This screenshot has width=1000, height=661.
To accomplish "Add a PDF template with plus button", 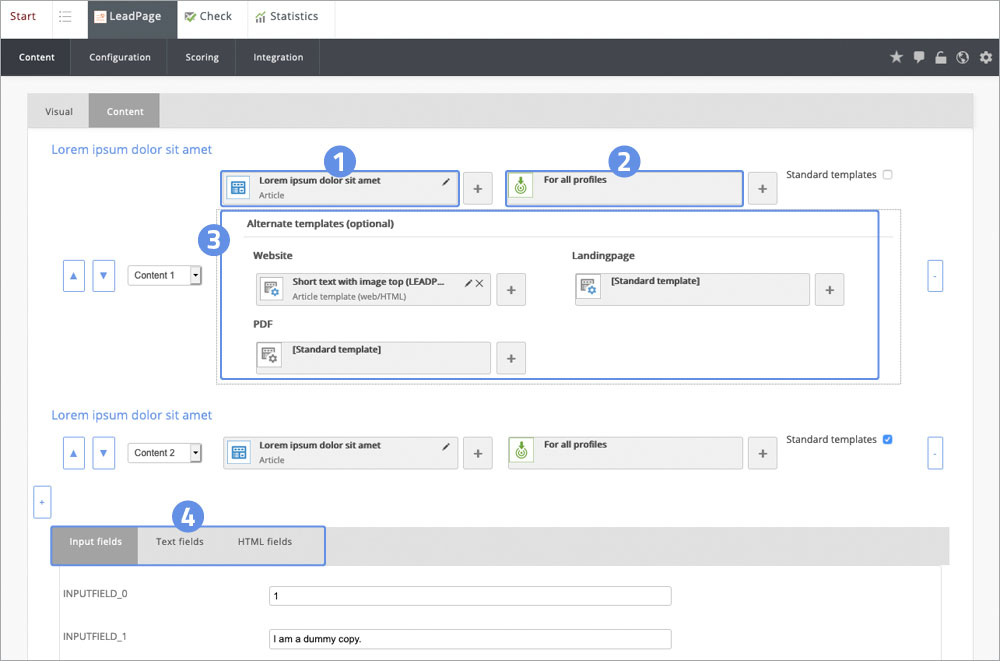I will coord(511,358).
